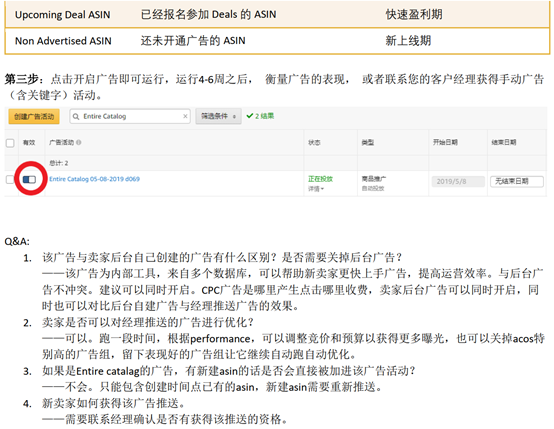Image resolution: width=554 pixels, height=429 pixels.
Task: Click the bold 第三步 step label
Action: (22, 79)
